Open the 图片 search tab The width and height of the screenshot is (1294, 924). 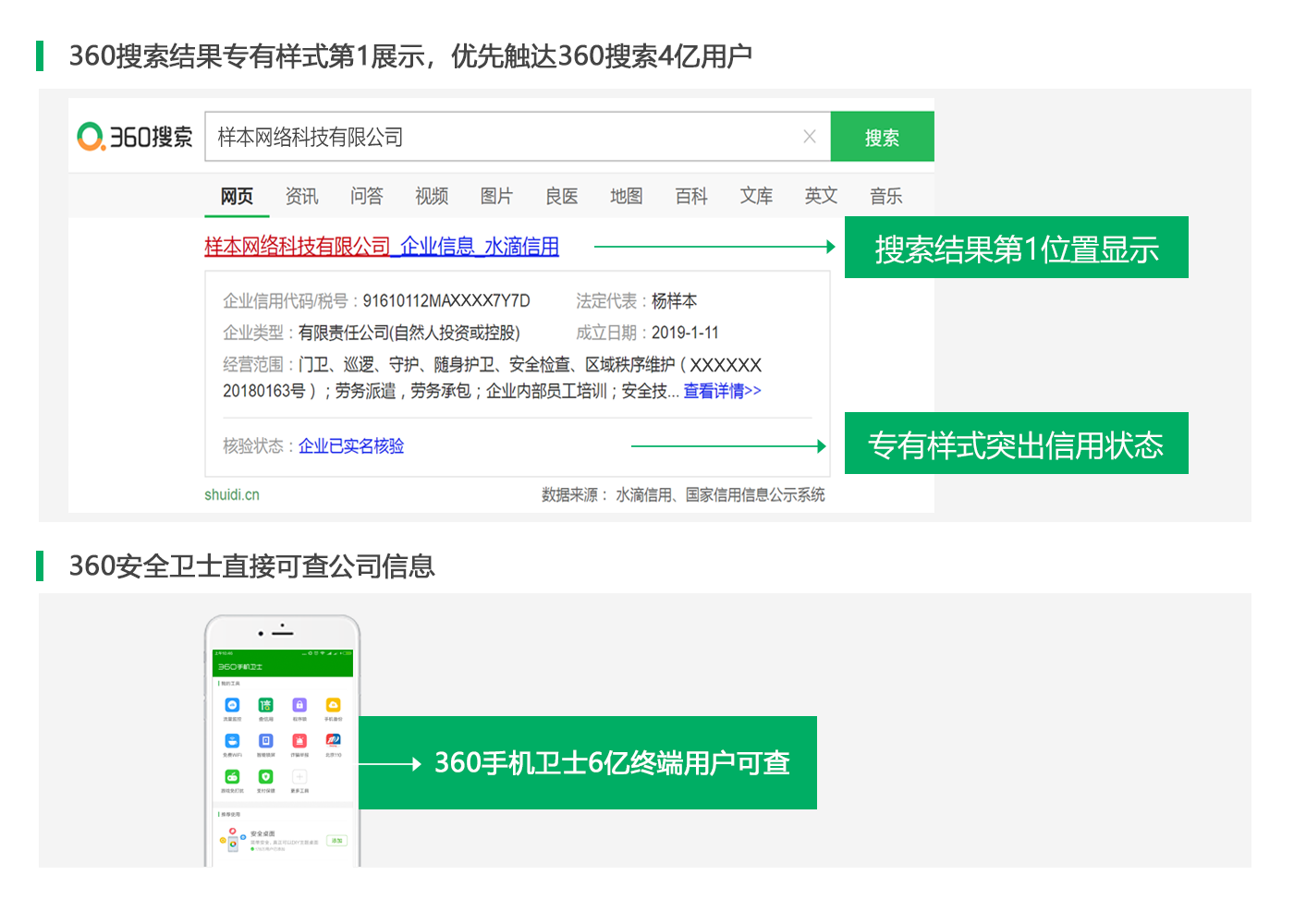(x=496, y=196)
